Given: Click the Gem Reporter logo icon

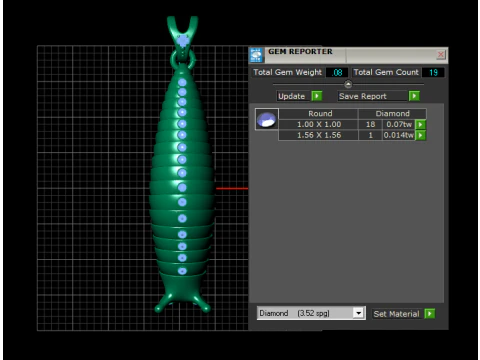Looking at the screenshot, I should (256, 55).
